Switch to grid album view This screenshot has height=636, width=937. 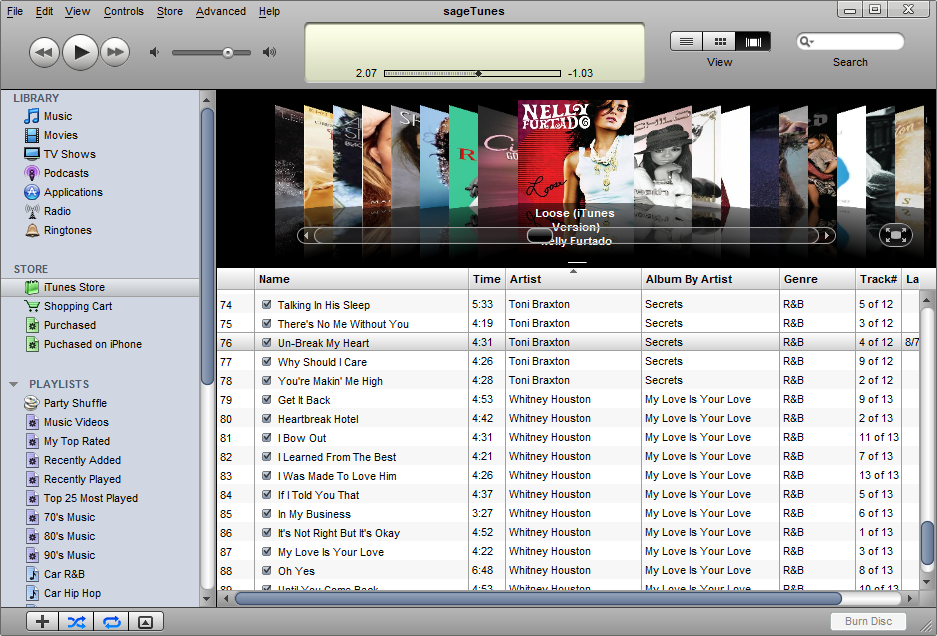[x=720, y=41]
